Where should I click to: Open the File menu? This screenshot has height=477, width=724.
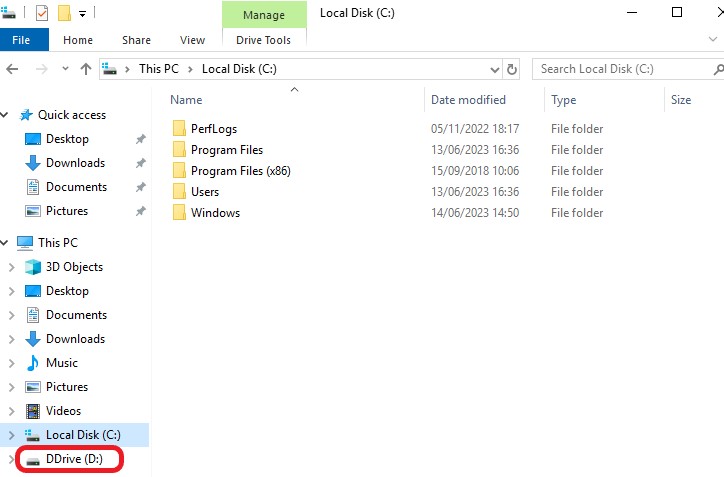pos(21,40)
